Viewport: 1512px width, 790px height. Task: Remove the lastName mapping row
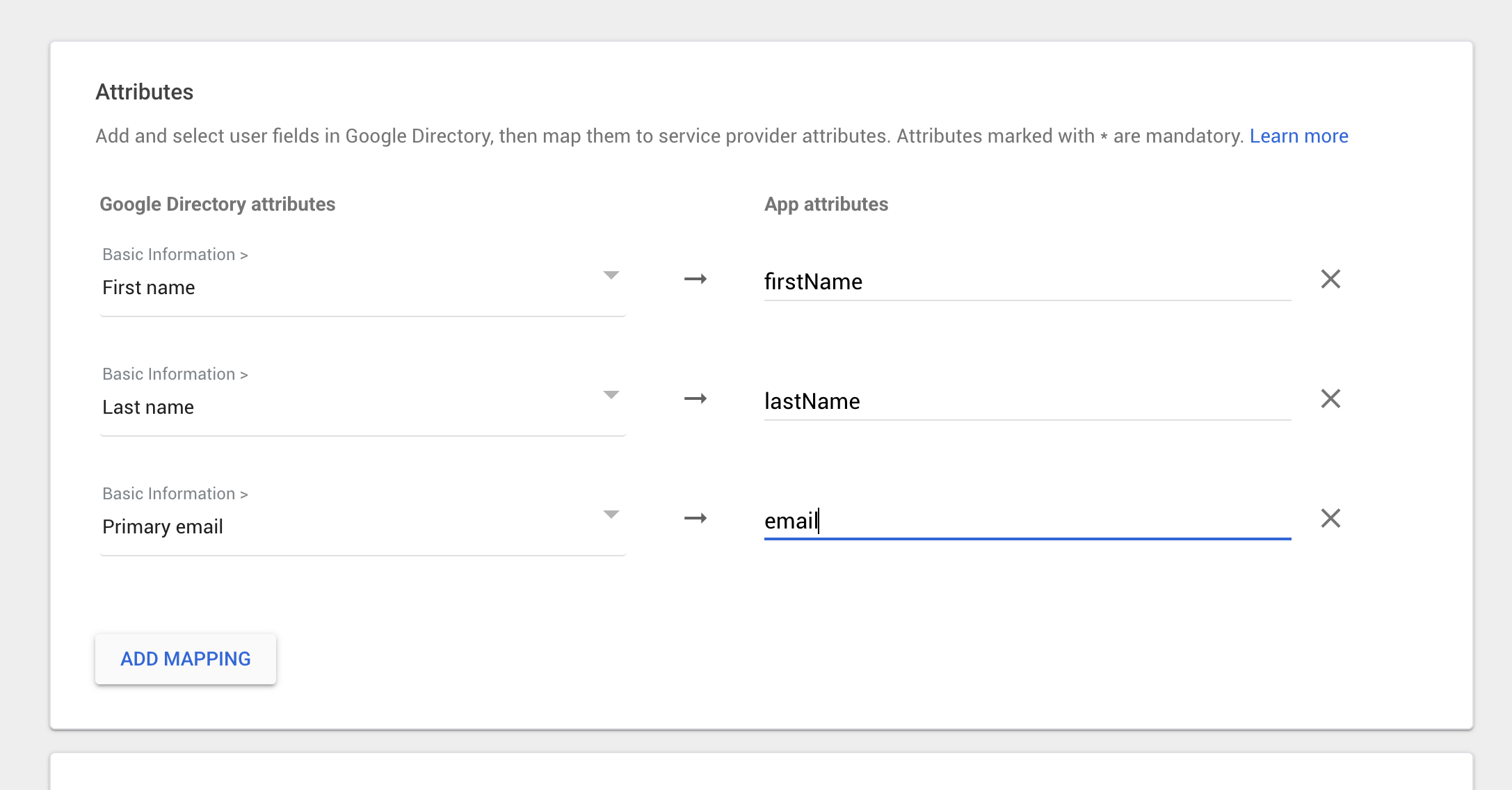tap(1330, 398)
